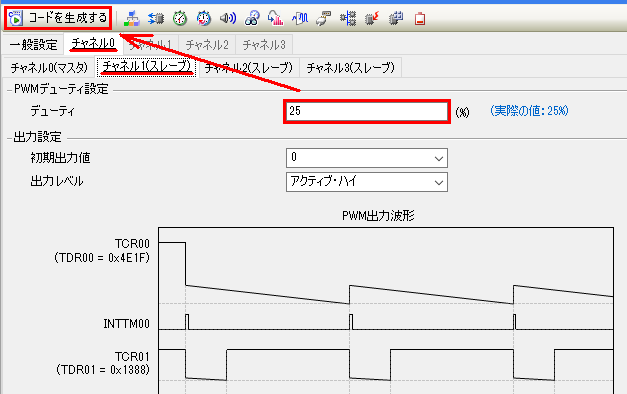Click the 出力レベル label

[57, 181]
